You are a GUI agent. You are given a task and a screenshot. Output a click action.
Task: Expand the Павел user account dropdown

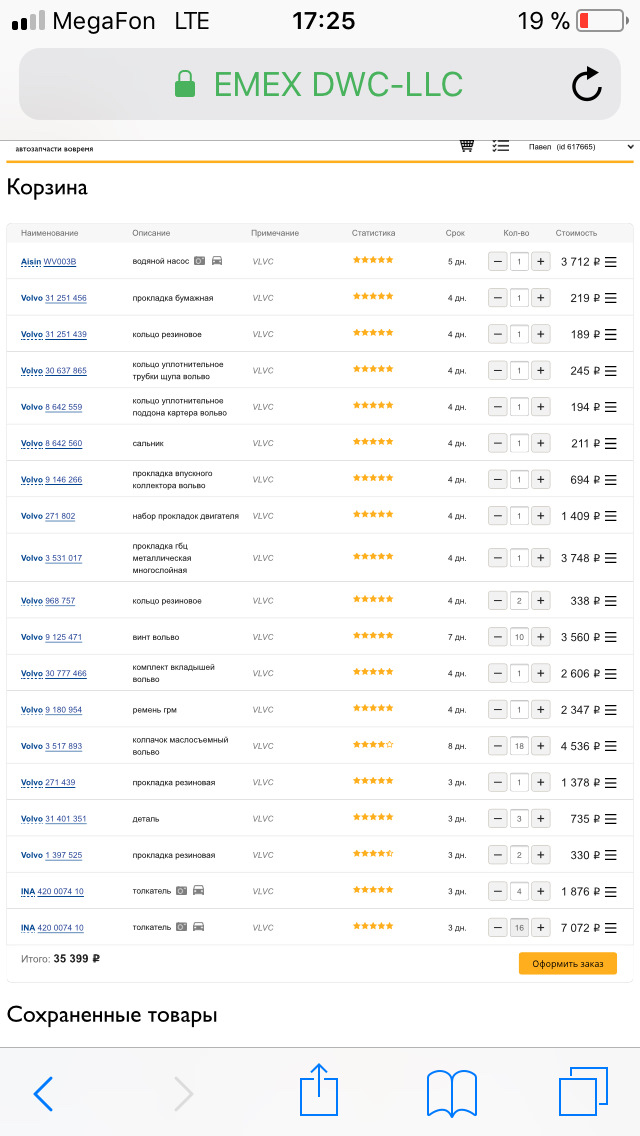pos(582,147)
